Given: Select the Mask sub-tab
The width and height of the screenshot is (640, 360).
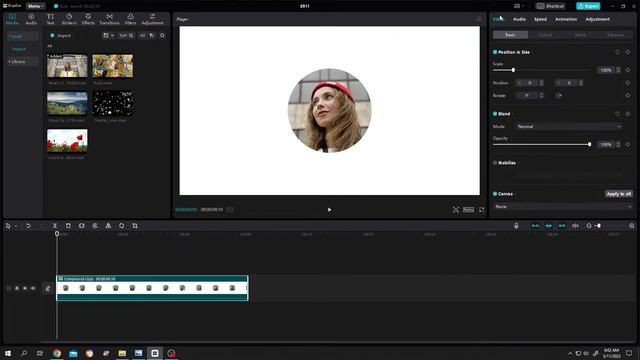Looking at the screenshot, I should 580,35.
